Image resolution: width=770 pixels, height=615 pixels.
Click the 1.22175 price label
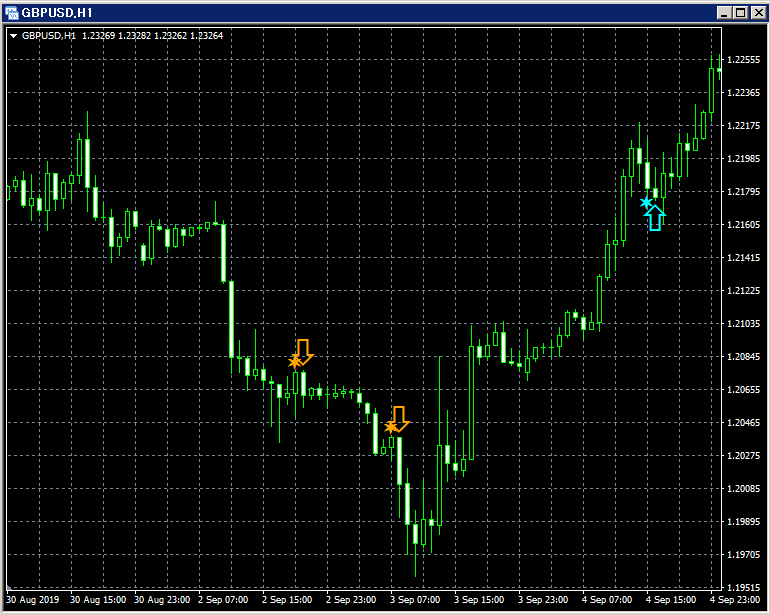743,126
